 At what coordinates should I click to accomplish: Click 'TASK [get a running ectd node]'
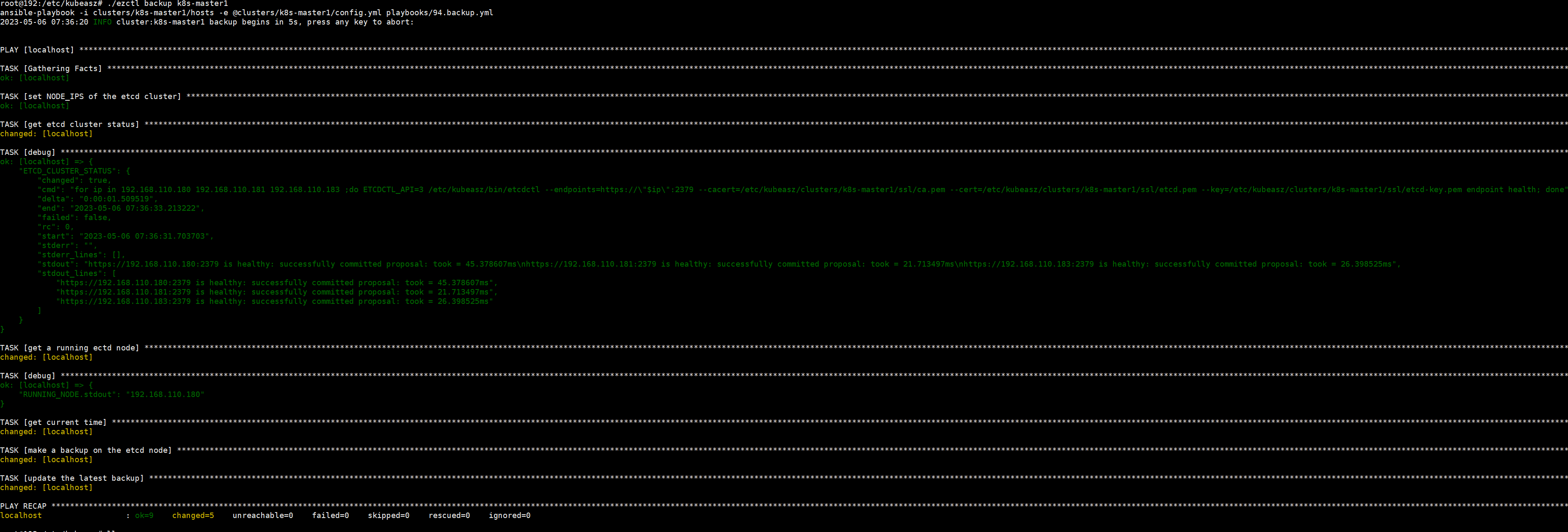[69, 348]
